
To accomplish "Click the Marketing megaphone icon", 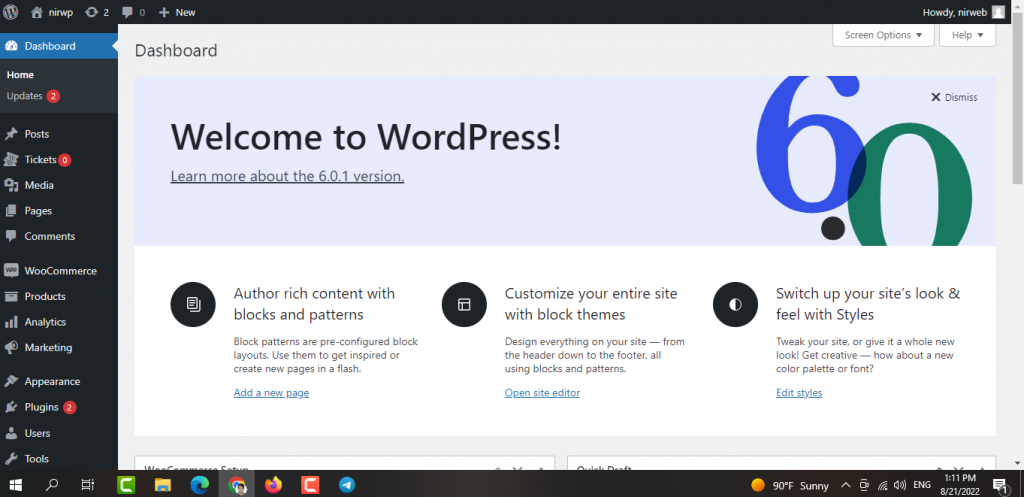I will coord(11,347).
